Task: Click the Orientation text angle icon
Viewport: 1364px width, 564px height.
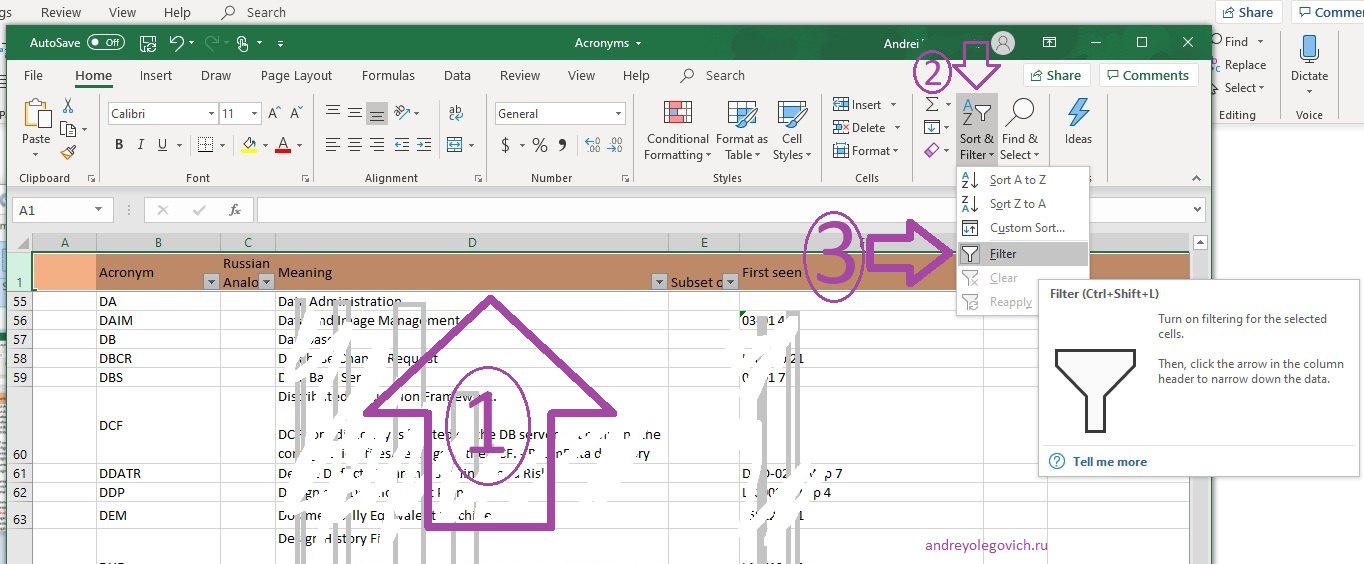Action: pyautogui.click(x=402, y=112)
